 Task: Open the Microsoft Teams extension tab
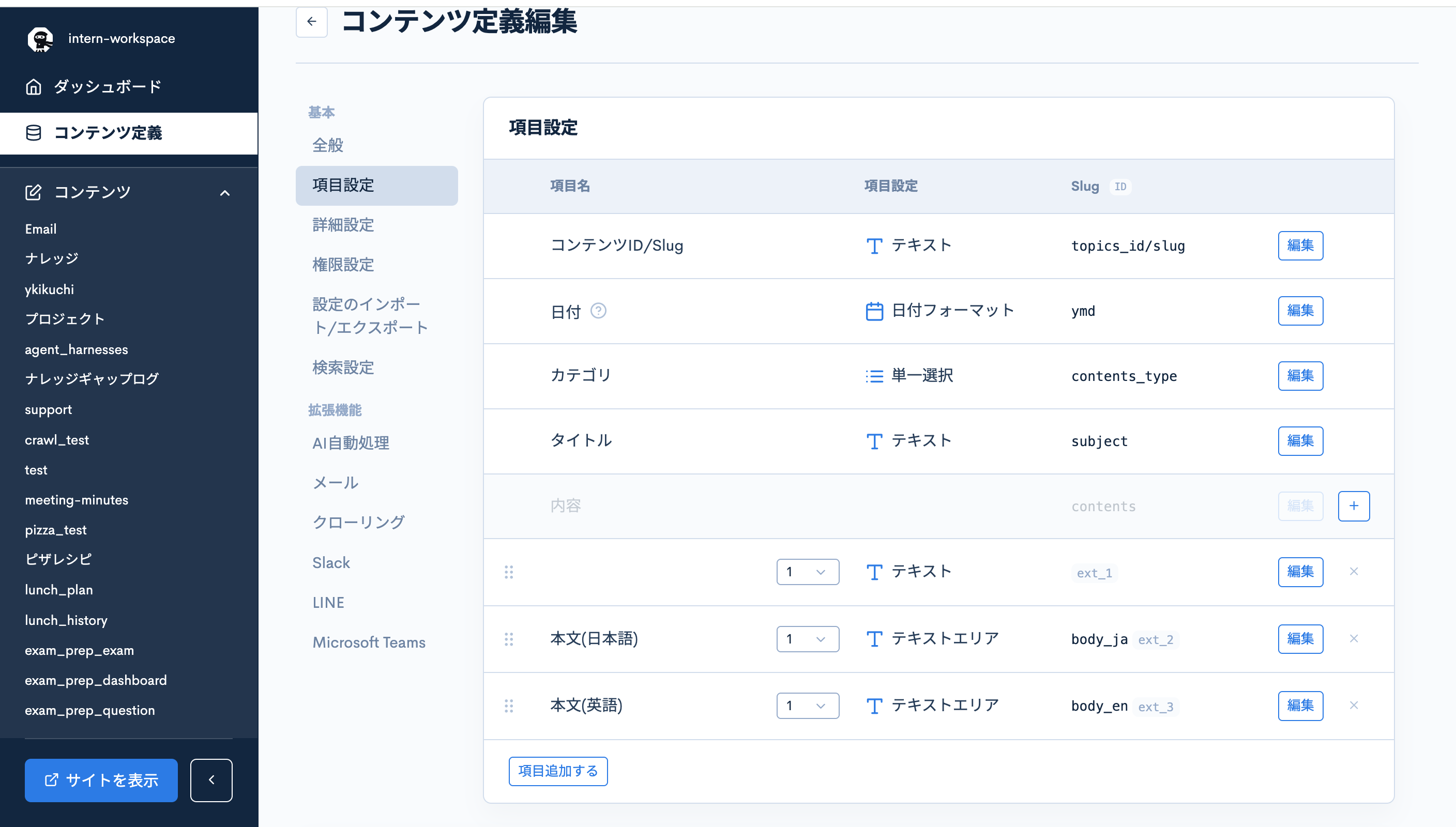376,642
